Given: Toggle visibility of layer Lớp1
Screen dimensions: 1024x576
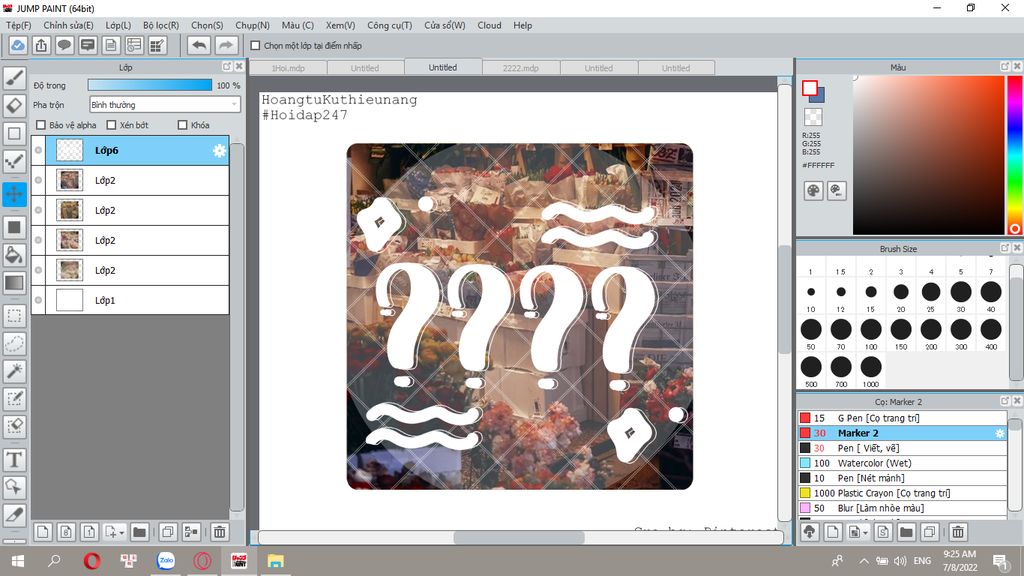Looking at the screenshot, I should click(x=39, y=300).
